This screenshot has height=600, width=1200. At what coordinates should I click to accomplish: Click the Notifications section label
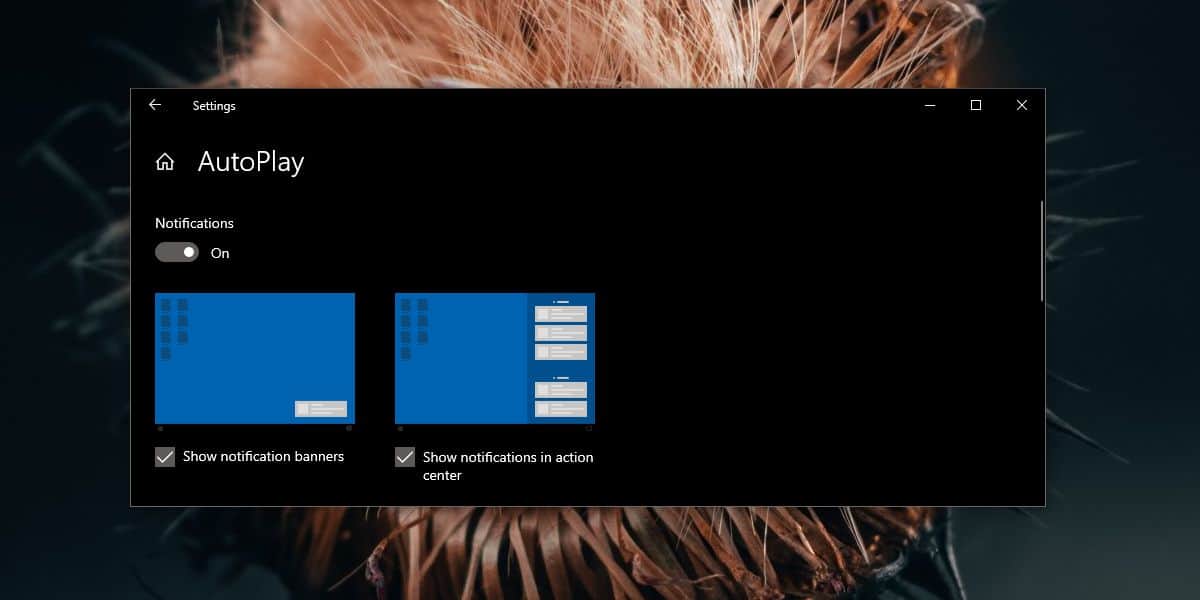coord(194,223)
